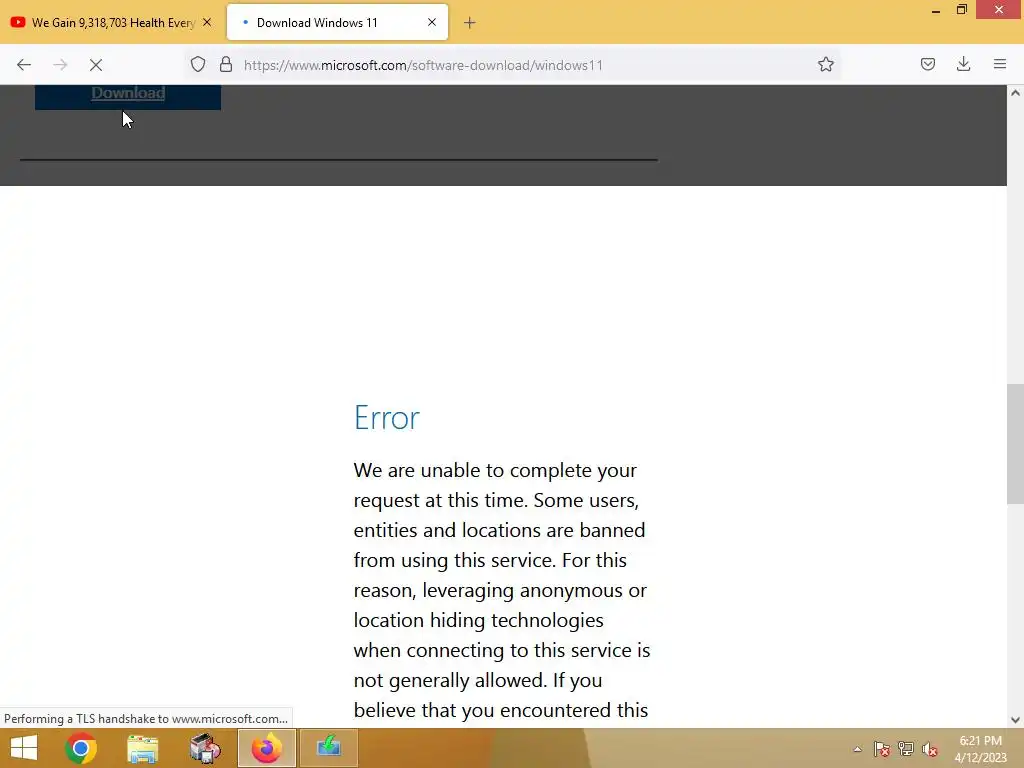Close the YouTube tab
The width and height of the screenshot is (1024, 768).
[x=207, y=22]
